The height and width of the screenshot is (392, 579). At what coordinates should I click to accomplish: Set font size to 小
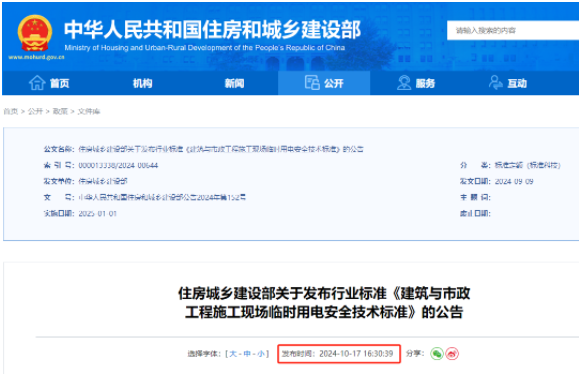[261, 354]
